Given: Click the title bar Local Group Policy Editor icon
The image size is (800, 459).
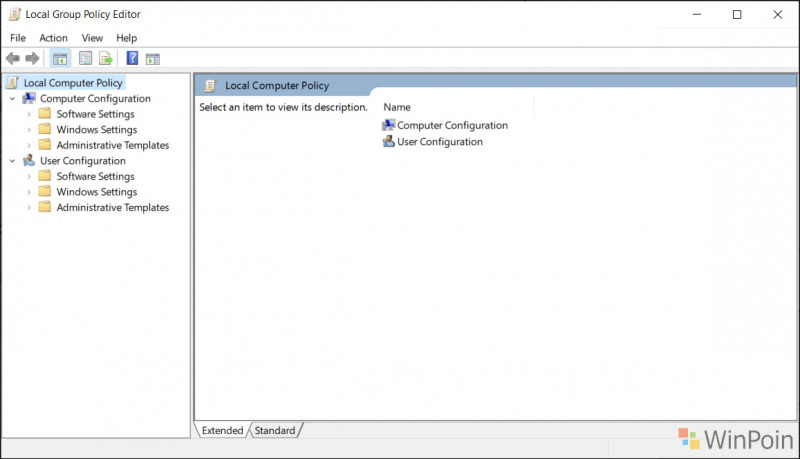Looking at the screenshot, I should pyautogui.click(x=15, y=14).
